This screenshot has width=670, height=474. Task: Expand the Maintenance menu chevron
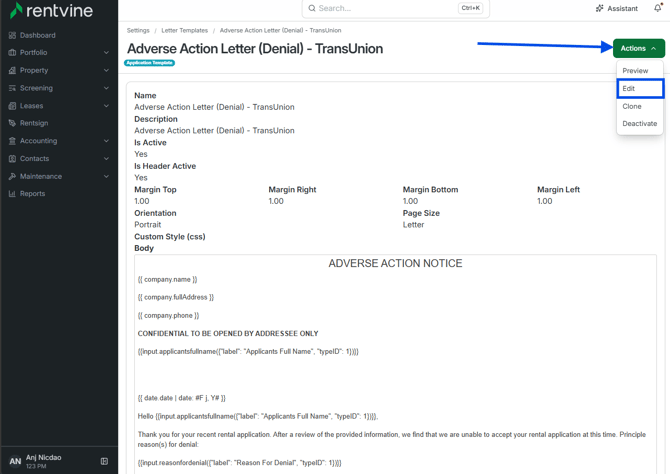(106, 177)
